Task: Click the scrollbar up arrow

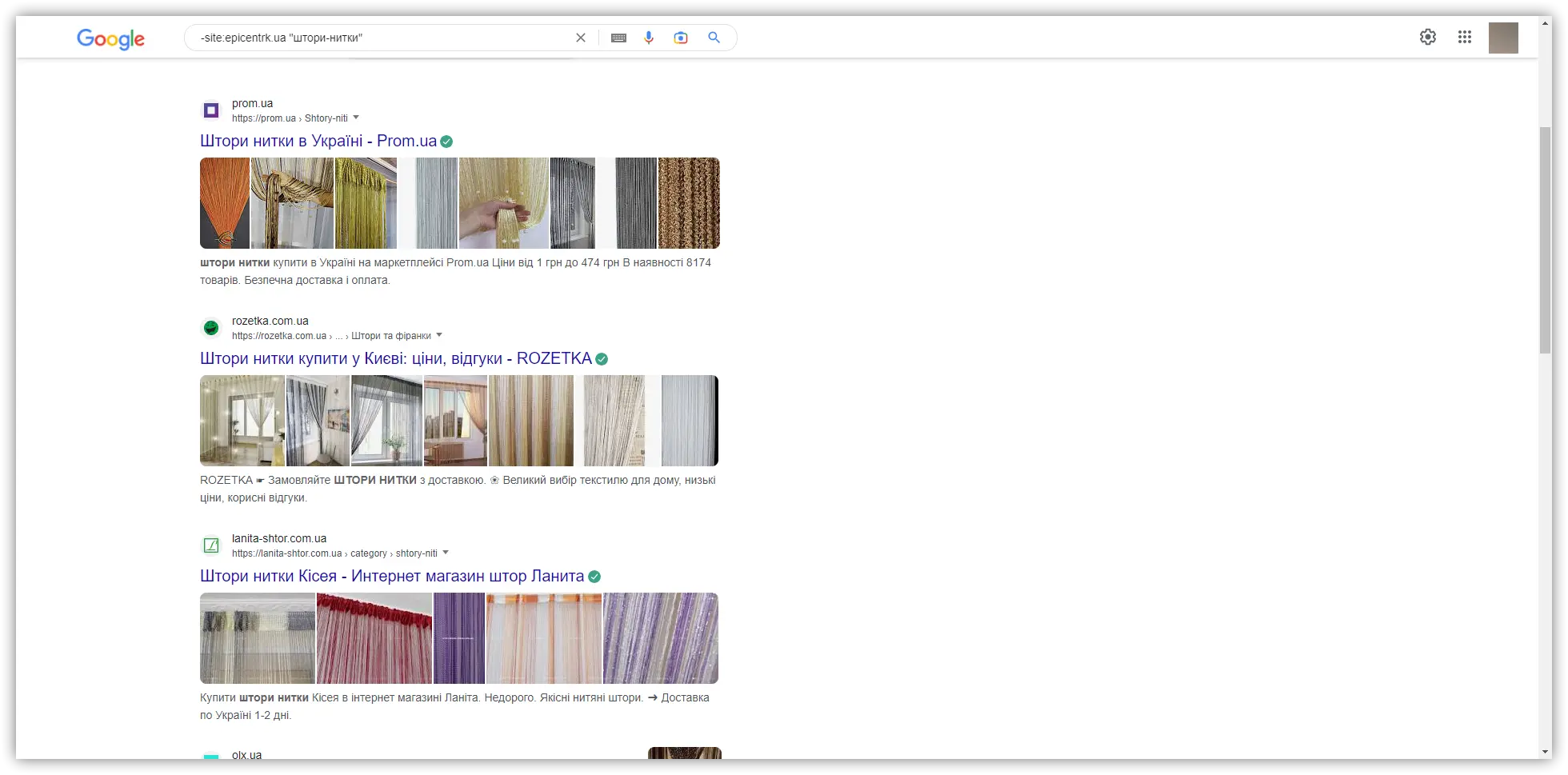Action: point(1546,23)
